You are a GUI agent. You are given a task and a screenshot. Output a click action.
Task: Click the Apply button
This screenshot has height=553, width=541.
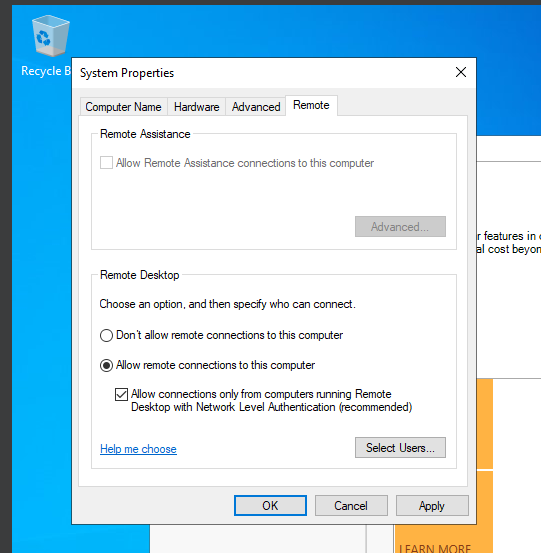click(x=432, y=505)
